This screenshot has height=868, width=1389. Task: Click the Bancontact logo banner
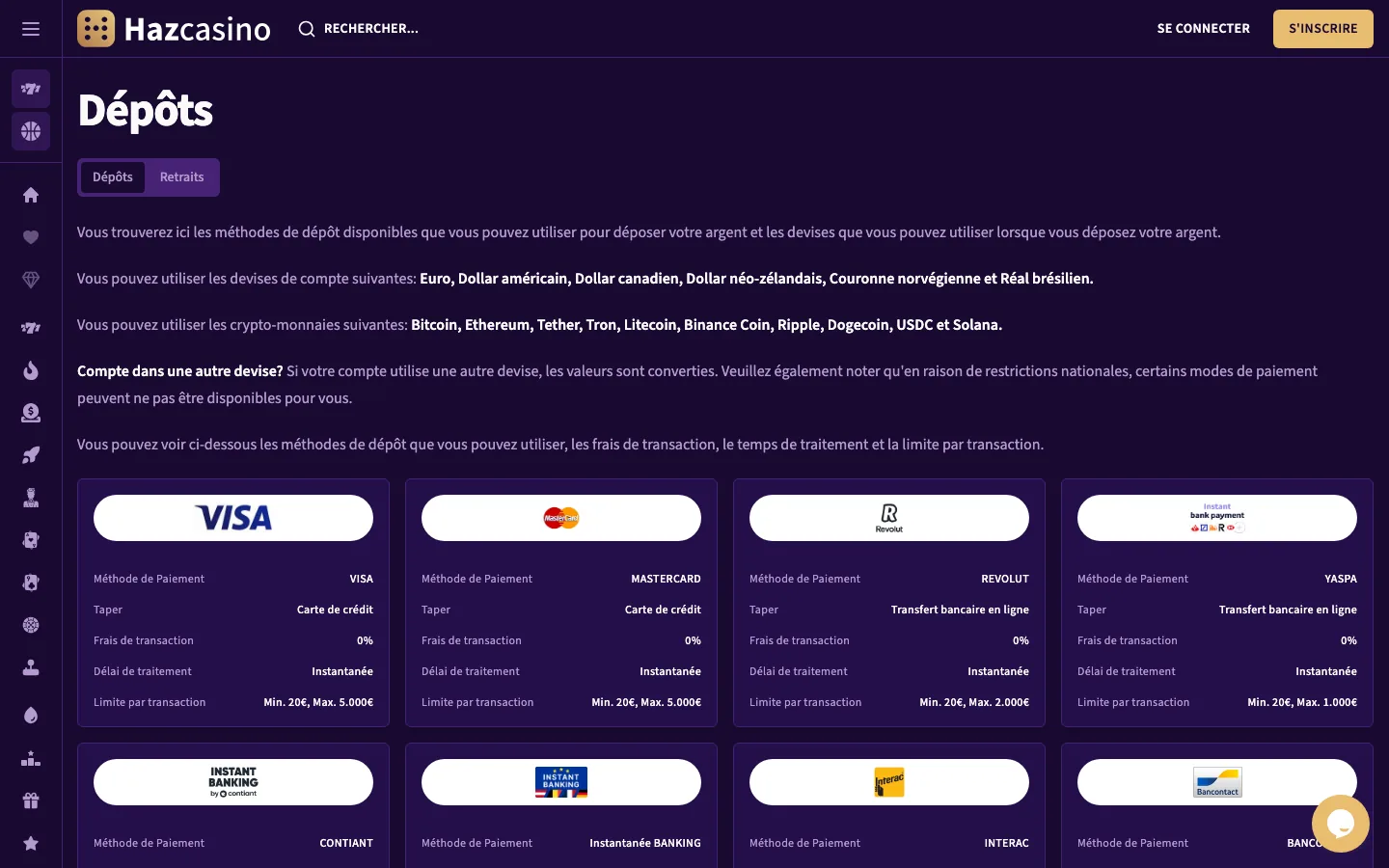coord(1217,782)
